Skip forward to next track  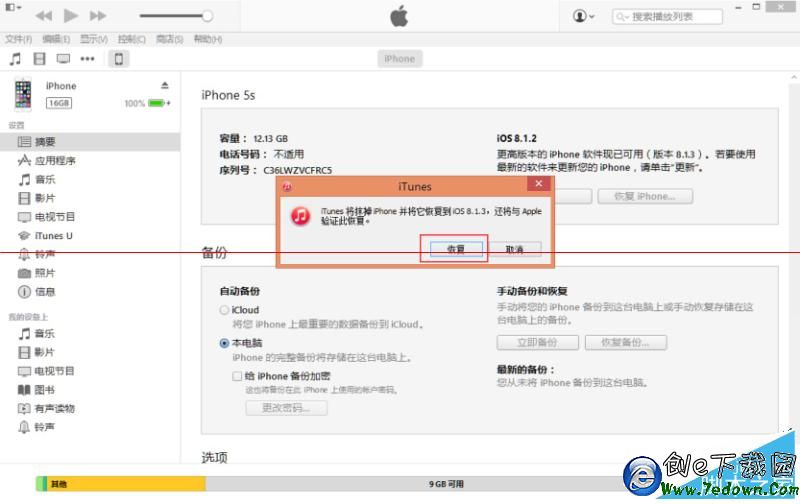pyautogui.click(x=98, y=16)
